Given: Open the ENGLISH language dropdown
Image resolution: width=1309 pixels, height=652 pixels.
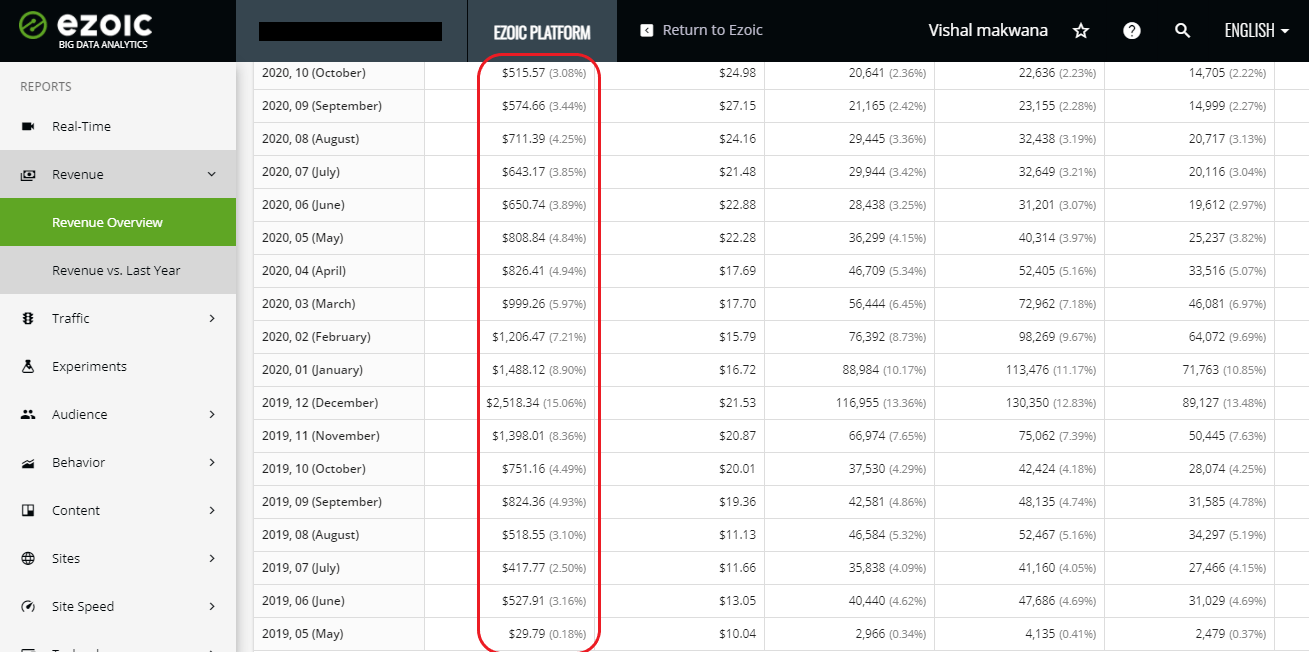Looking at the screenshot, I should [1256, 31].
